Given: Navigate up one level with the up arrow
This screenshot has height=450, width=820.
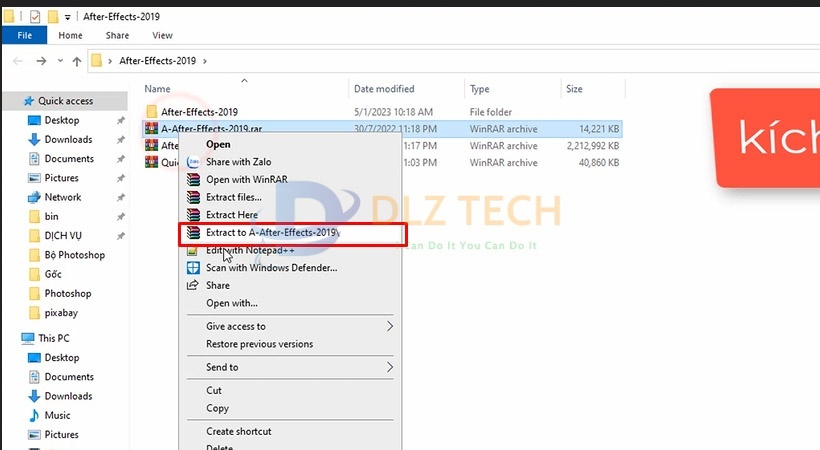Looking at the screenshot, I should [77, 61].
